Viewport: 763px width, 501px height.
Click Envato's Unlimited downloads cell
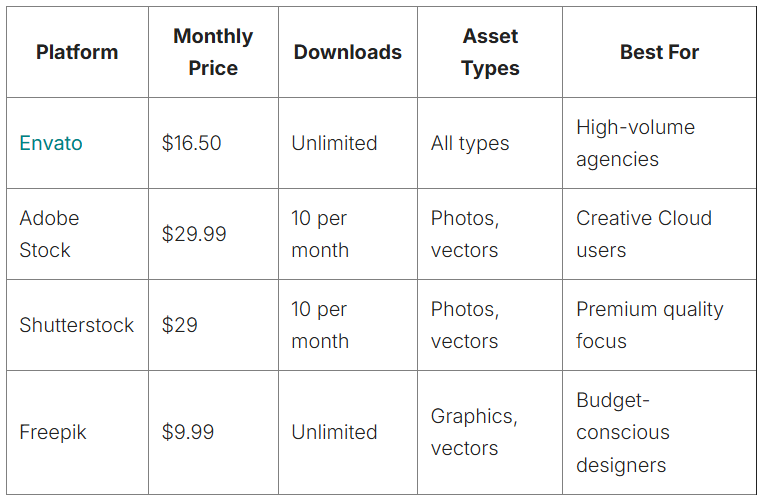tap(334, 143)
